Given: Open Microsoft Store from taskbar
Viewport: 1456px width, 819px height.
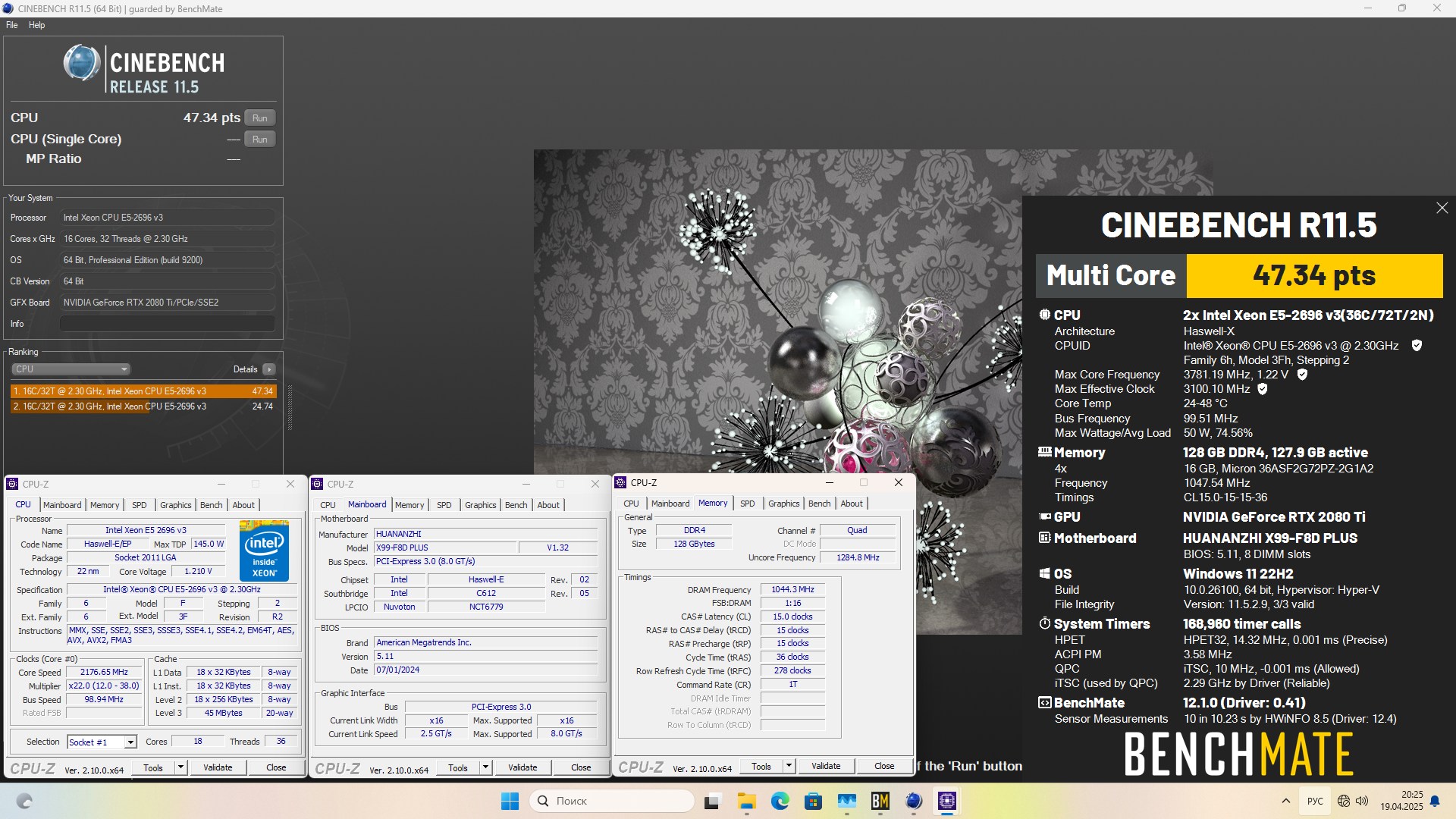Looking at the screenshot, I should click(x=813, y=801).
